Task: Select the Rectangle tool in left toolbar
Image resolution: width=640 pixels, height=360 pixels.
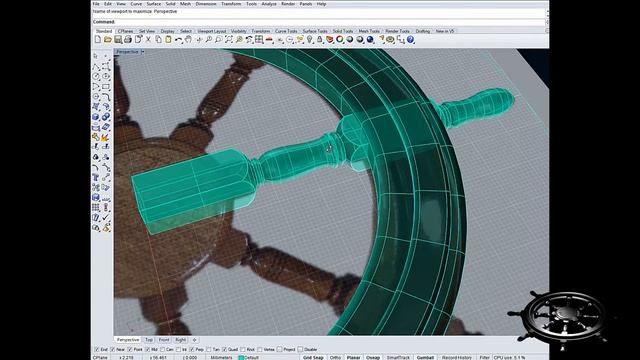Action: point(106,87)
